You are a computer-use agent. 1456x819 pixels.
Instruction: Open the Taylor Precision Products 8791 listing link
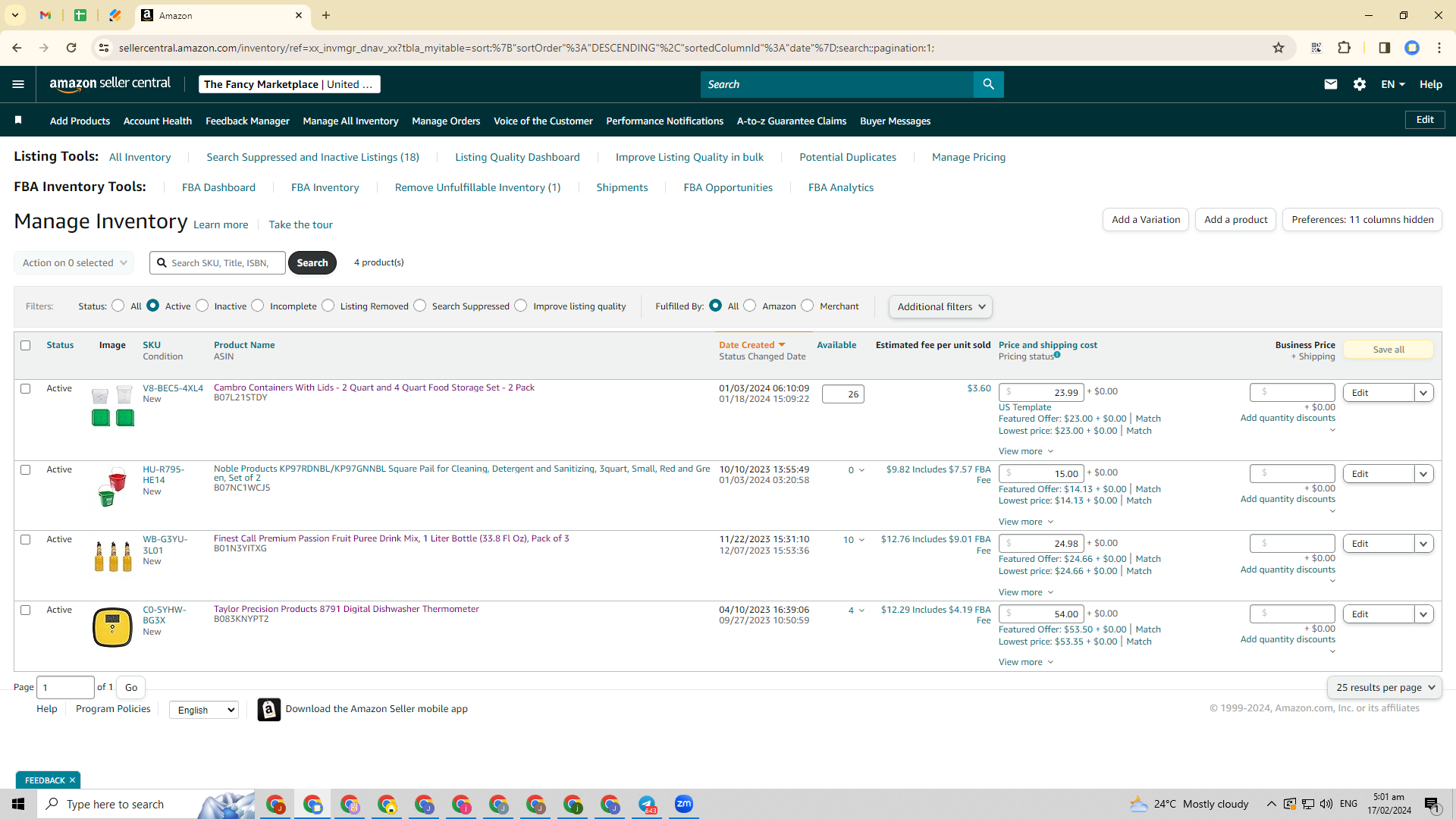(347, 609)
